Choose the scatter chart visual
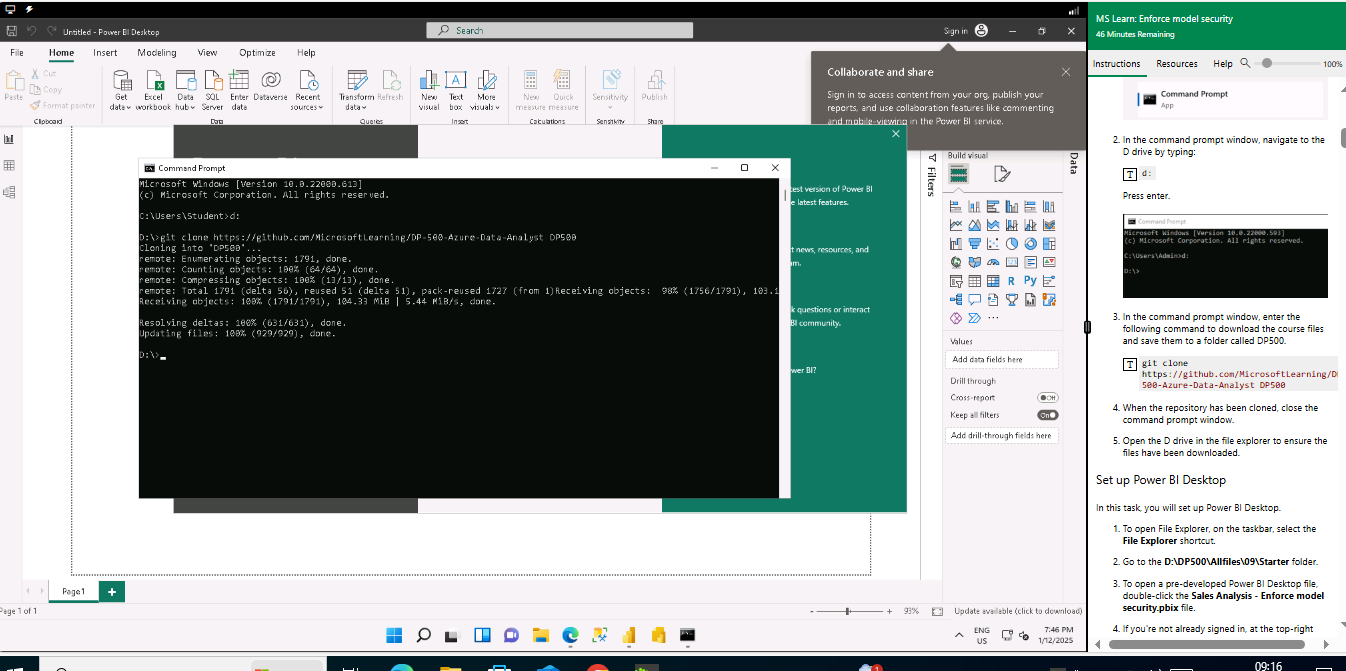This screenshot has width=1346, height=671. [x=993, y=243]
